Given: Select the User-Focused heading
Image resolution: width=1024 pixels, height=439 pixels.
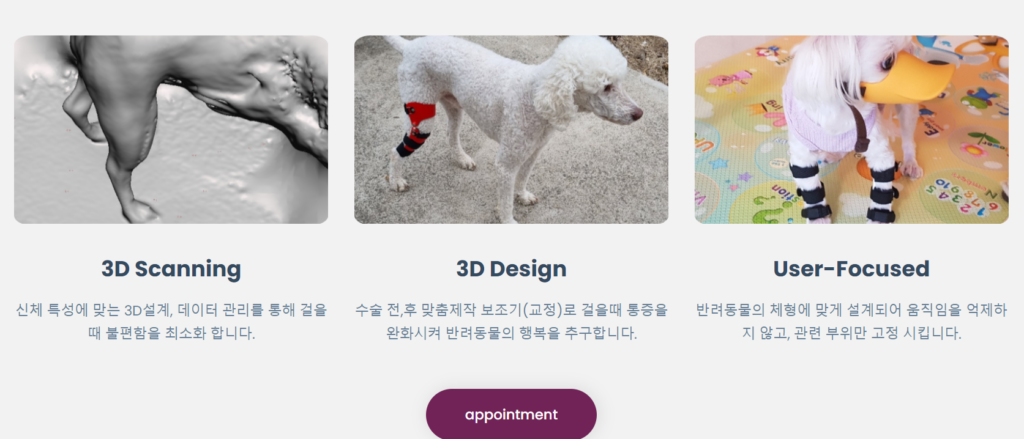Looking at the screenshot, I should [x=851, y=269].
